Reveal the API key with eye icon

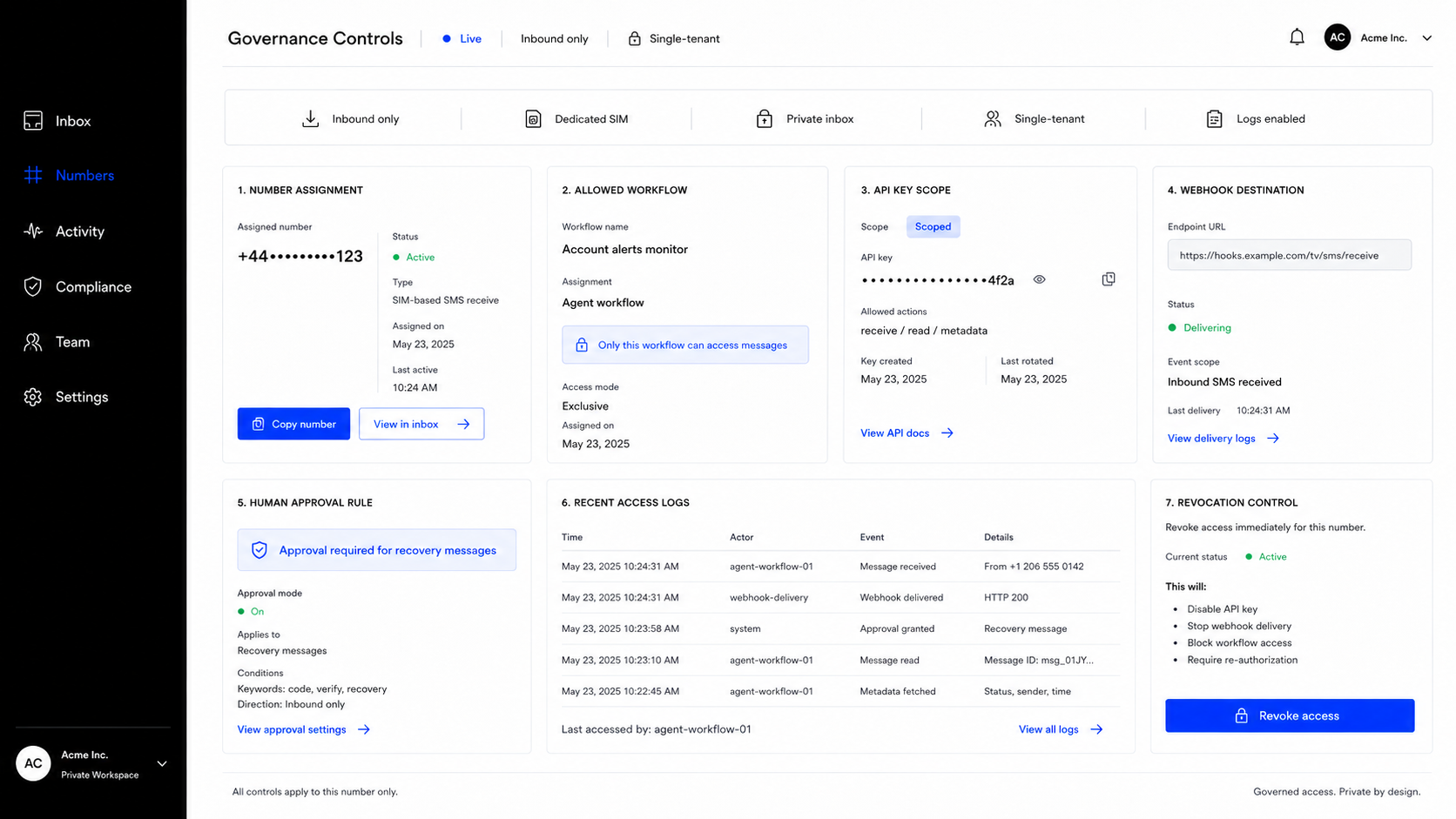[1039, 279]
